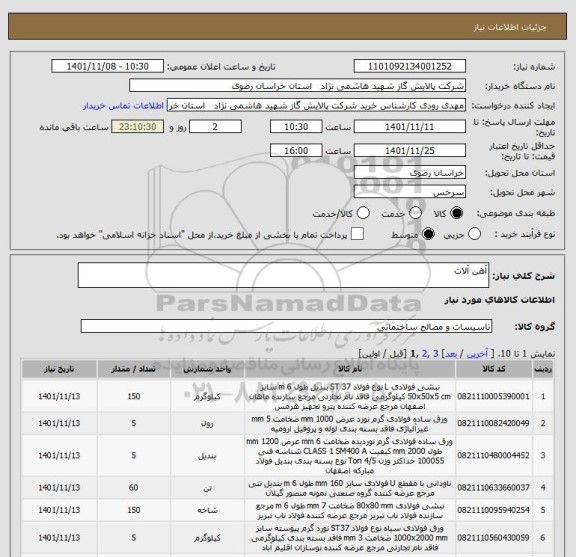The height and width of the screenshot is (557, 576).
Task: Click the validity time 16:00 field
Action: (296, 151)
